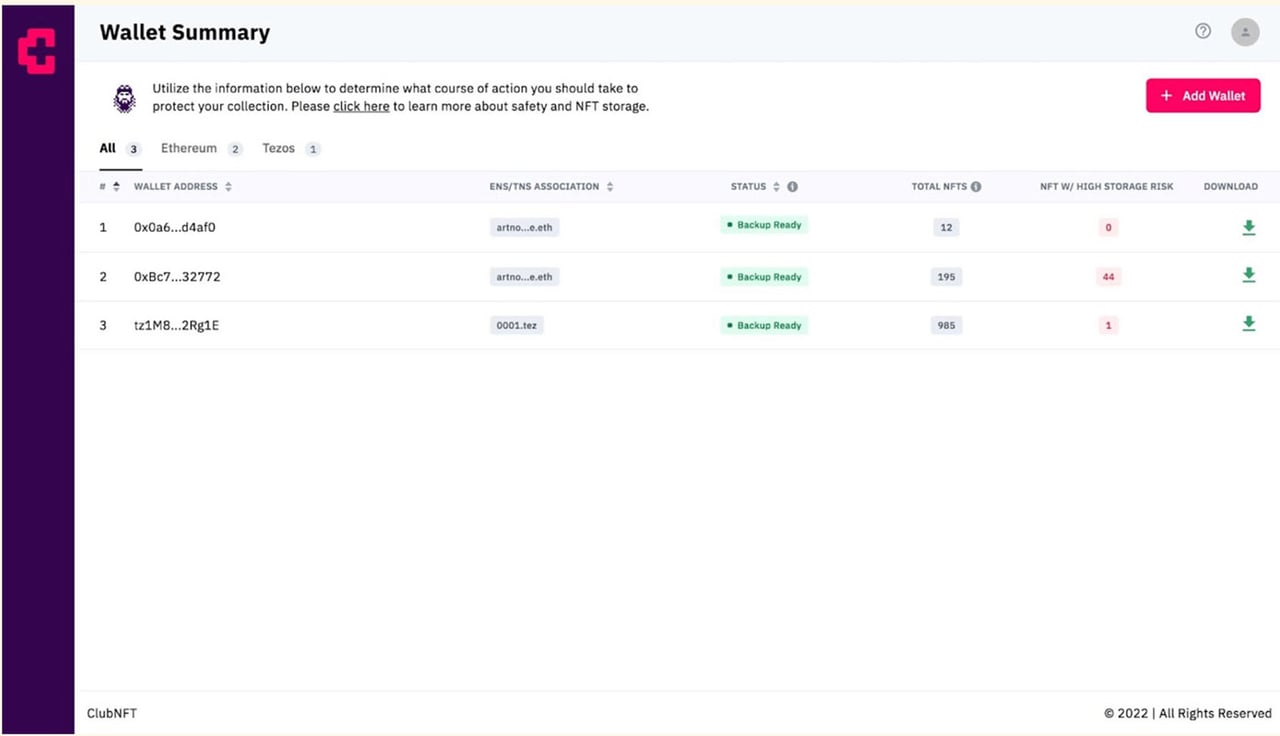Download backup for wallet tz1M8...2Rg1E
Image resolution: width=1280 pixels, height=736 pixels.
(x=1249, y=324)
